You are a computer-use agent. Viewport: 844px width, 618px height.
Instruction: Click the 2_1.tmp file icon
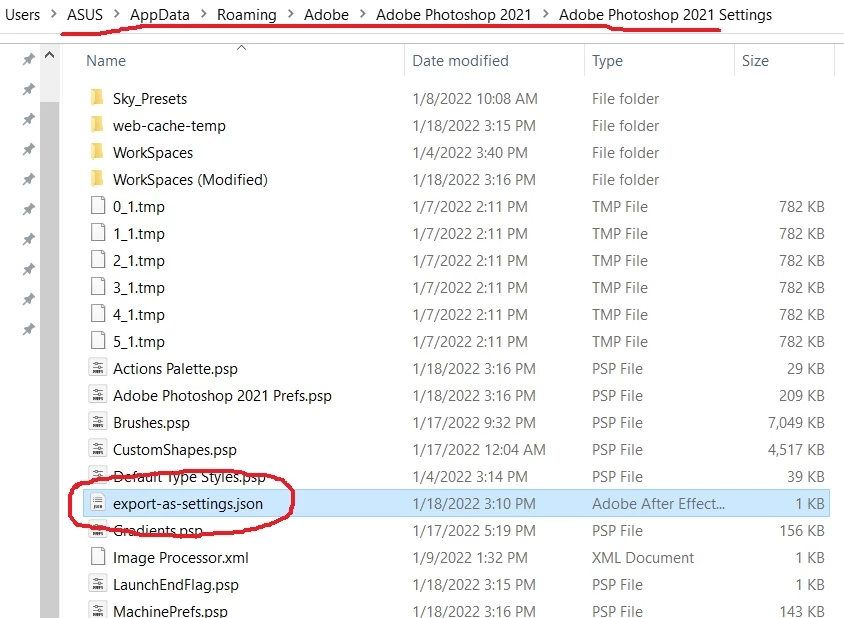click(x=98, y=259)
